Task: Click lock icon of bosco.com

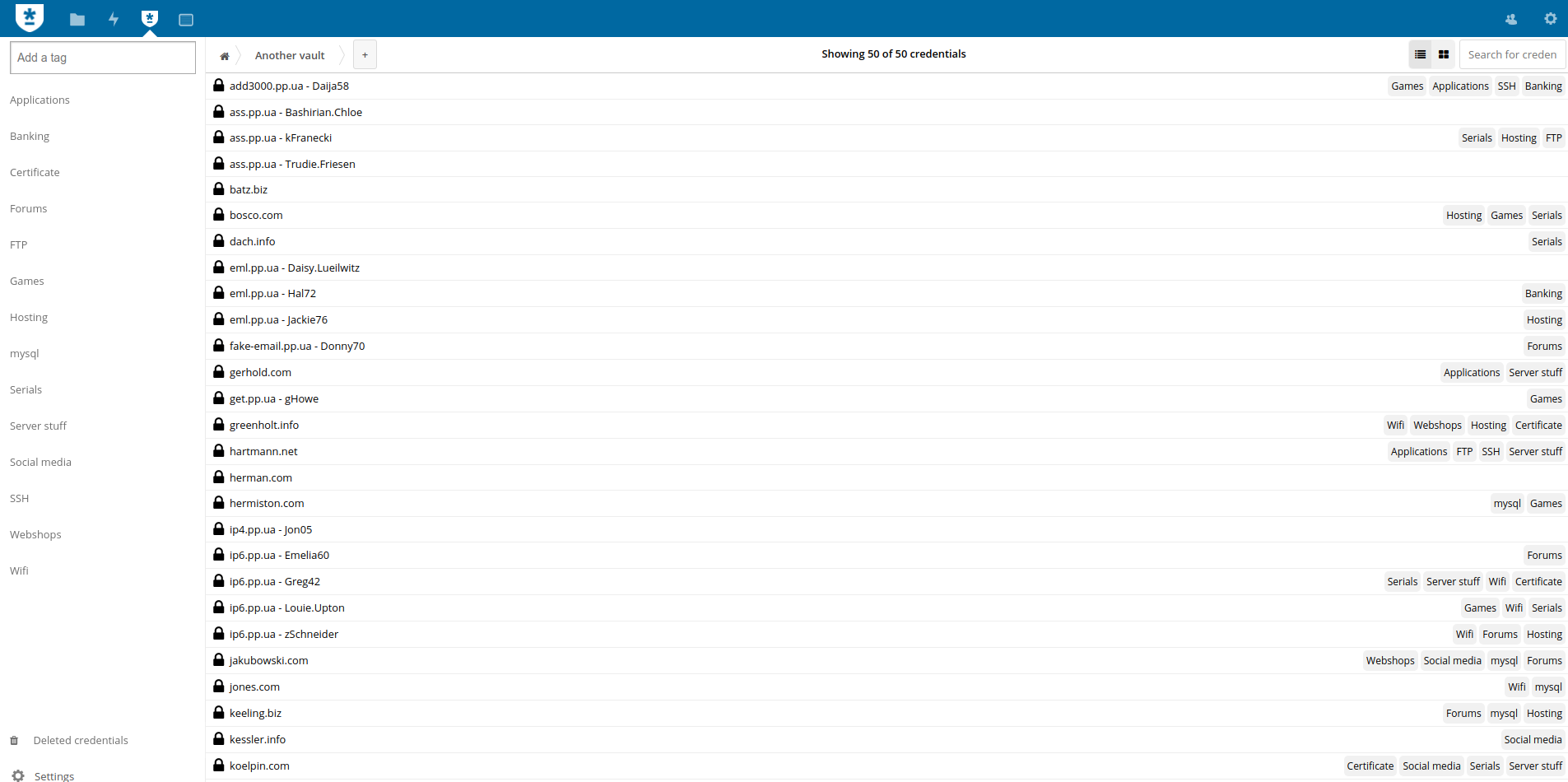Action: click(218, 214)
